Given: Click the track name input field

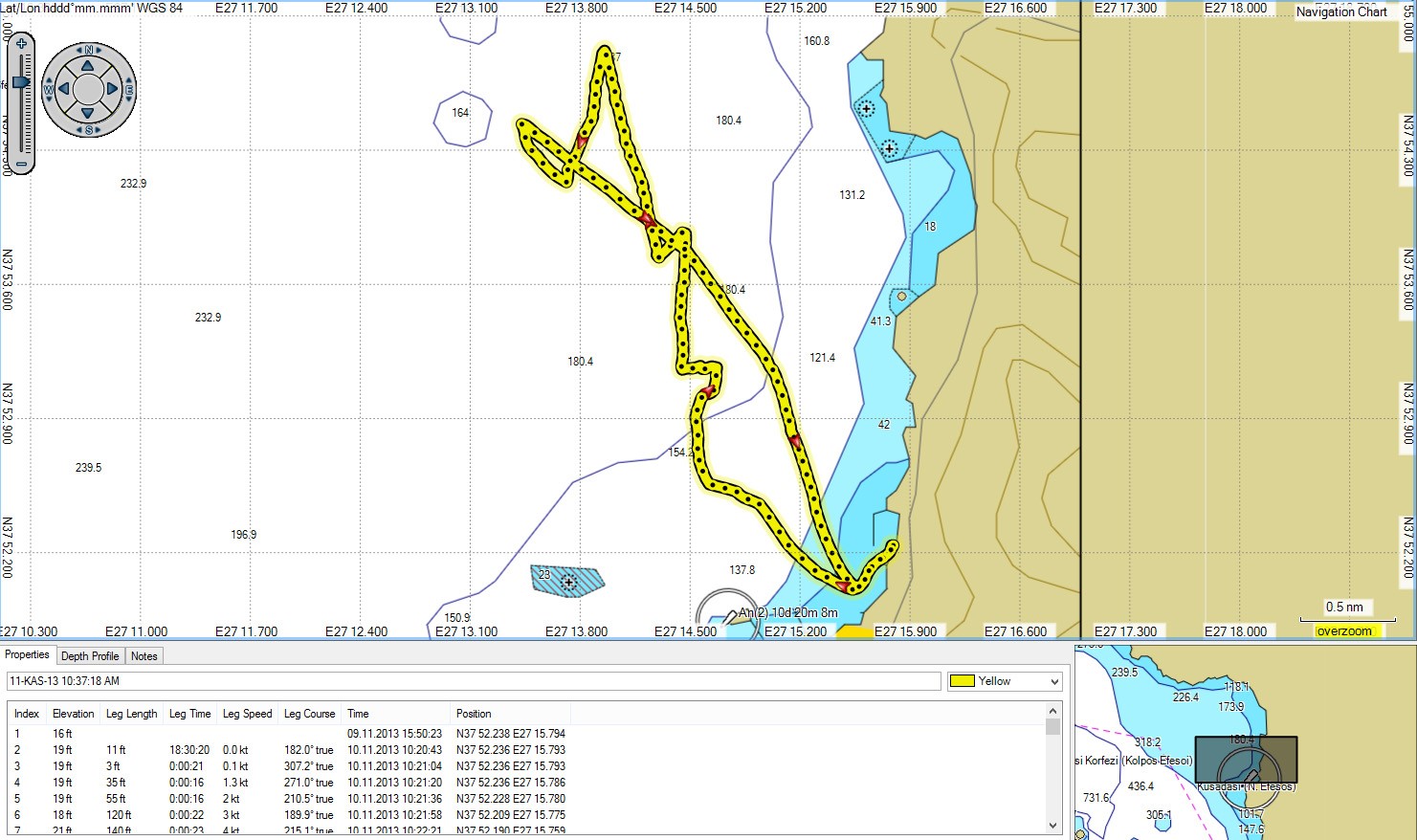Looking at the screenshot, I should pos(474,681).
